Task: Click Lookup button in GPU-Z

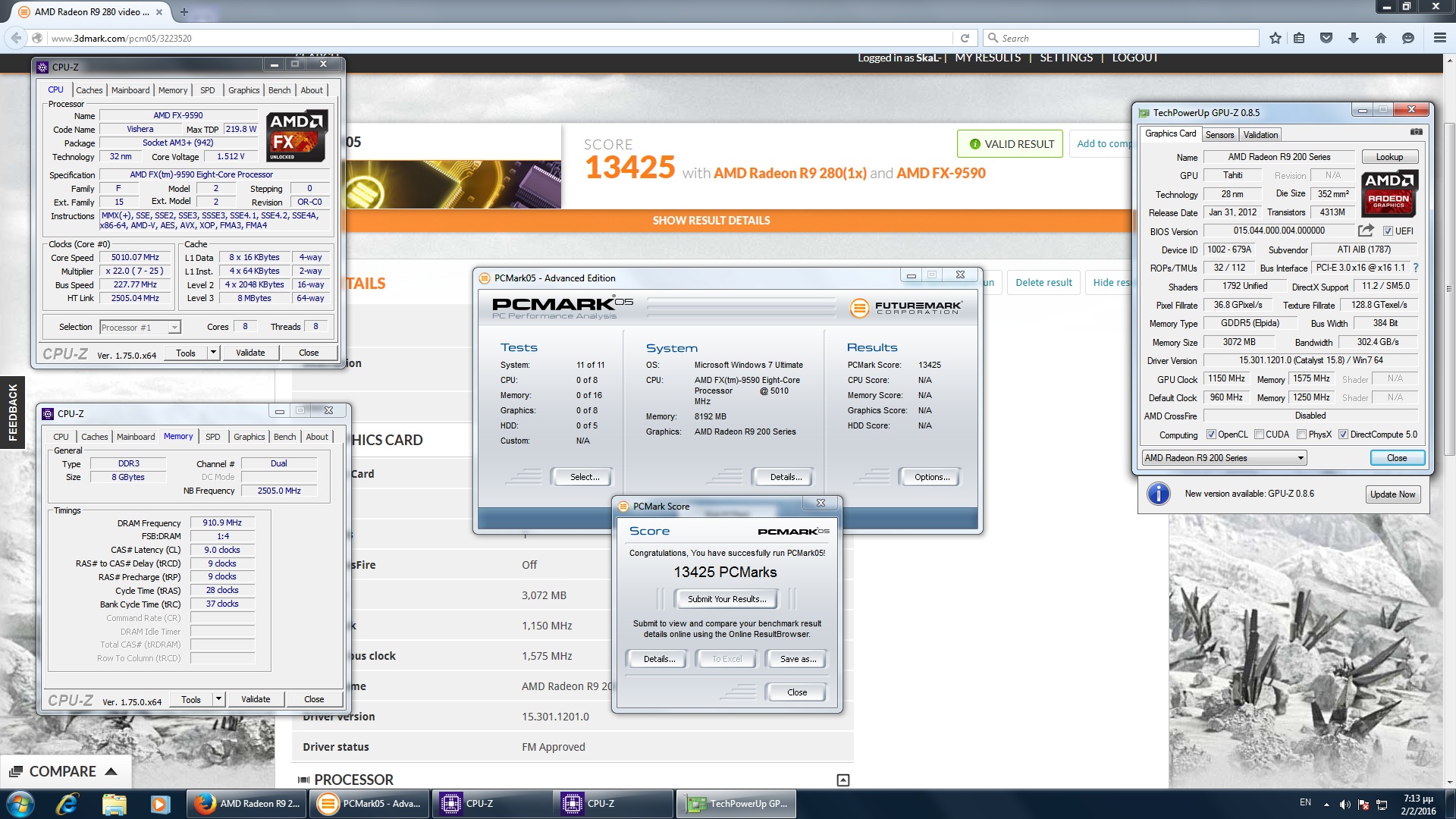Action: click(x=1389, y=157)
